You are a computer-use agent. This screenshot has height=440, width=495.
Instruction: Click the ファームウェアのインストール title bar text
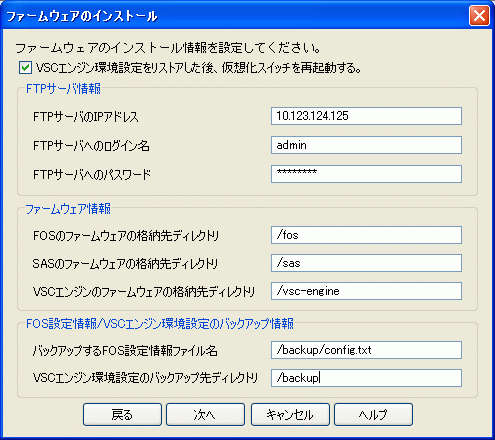(82, 16)
